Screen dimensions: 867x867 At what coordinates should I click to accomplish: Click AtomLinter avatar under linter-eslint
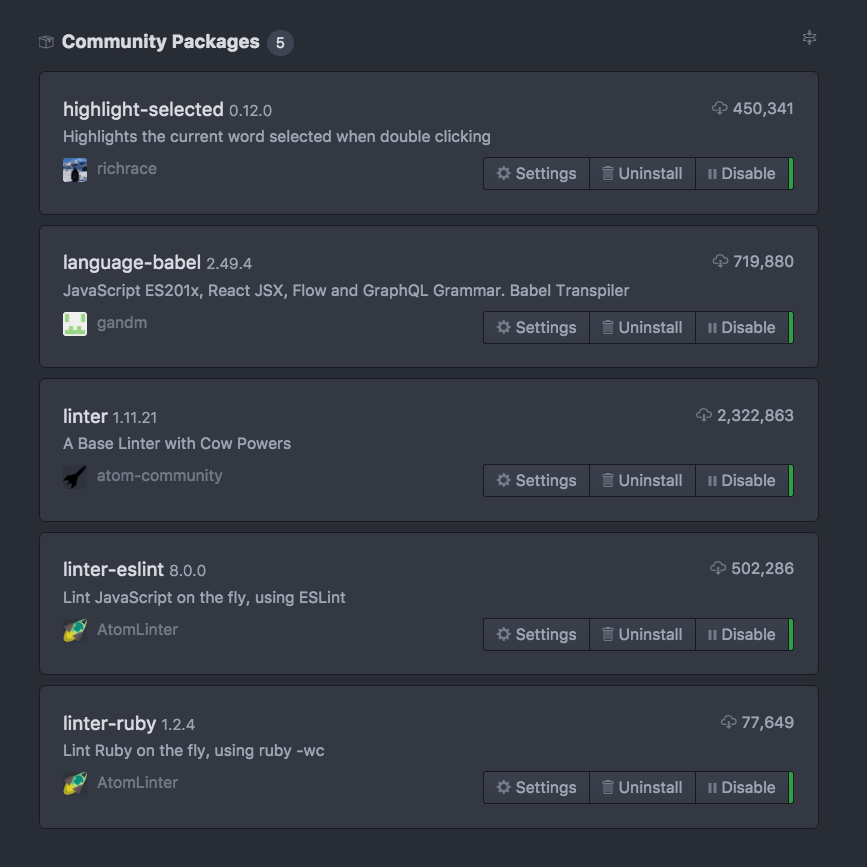point(75,630)
